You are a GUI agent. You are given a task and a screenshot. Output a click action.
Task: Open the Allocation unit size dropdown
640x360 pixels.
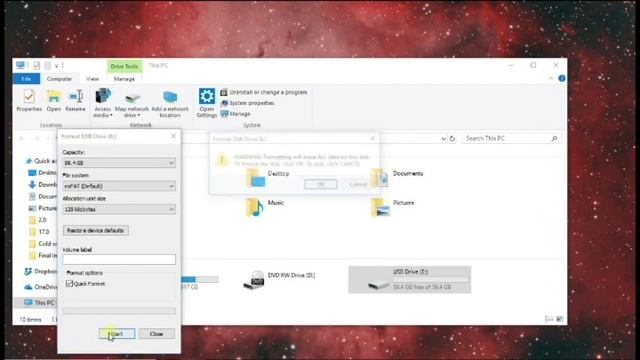pos(119,209)
